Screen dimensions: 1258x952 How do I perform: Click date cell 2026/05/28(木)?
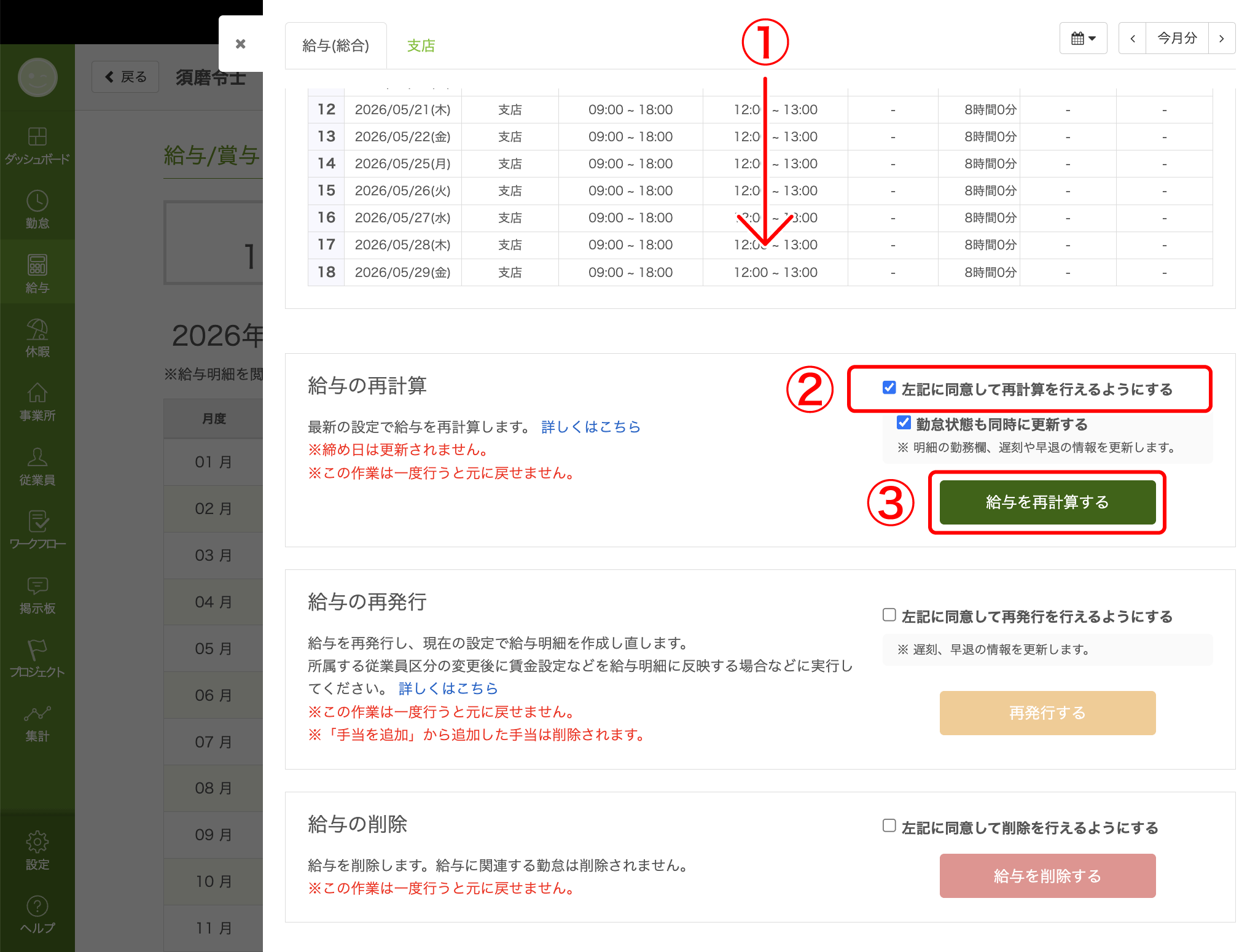pos(403,245)
